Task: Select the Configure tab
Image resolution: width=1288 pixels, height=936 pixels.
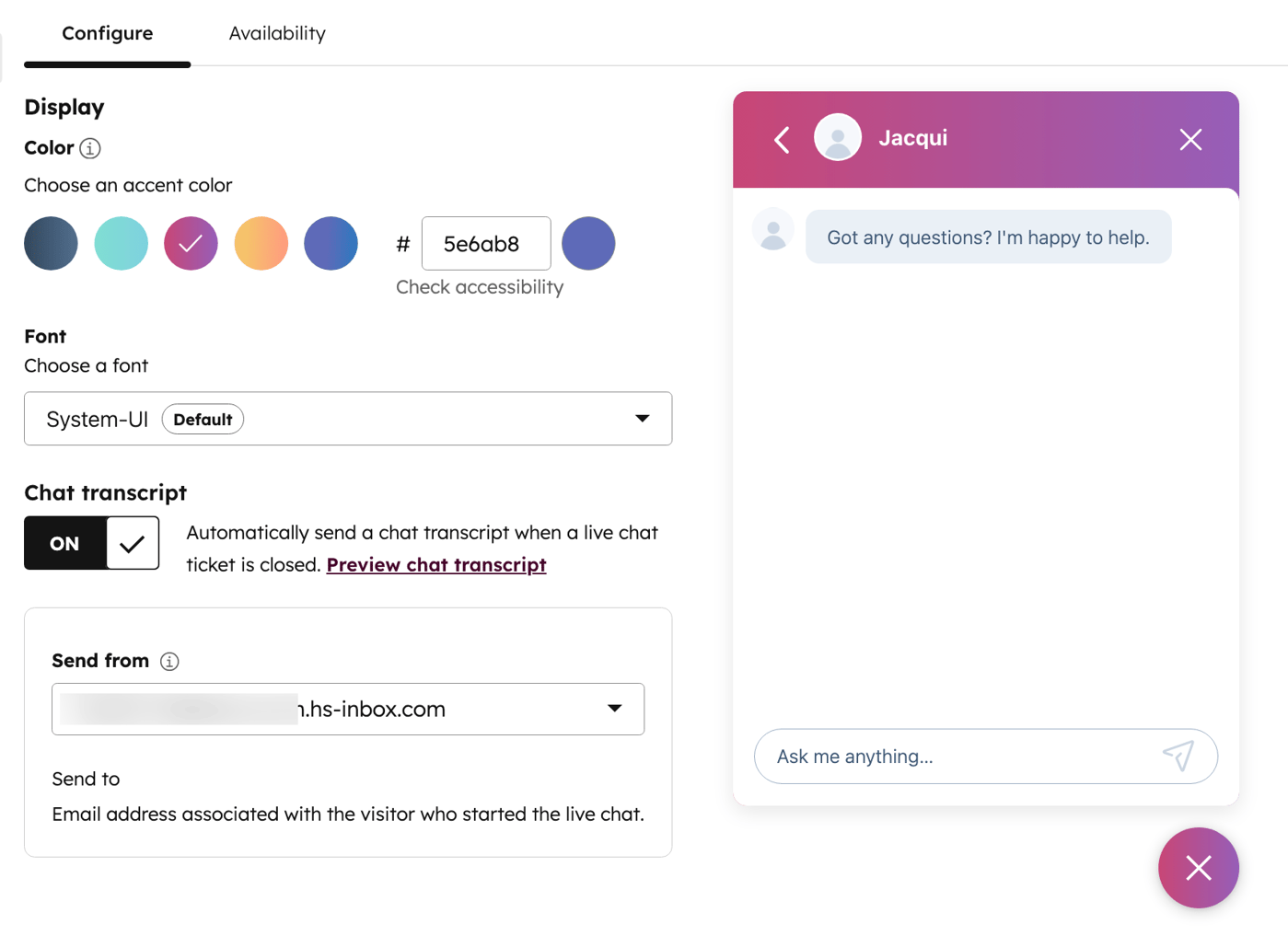Action: (107, 33)
